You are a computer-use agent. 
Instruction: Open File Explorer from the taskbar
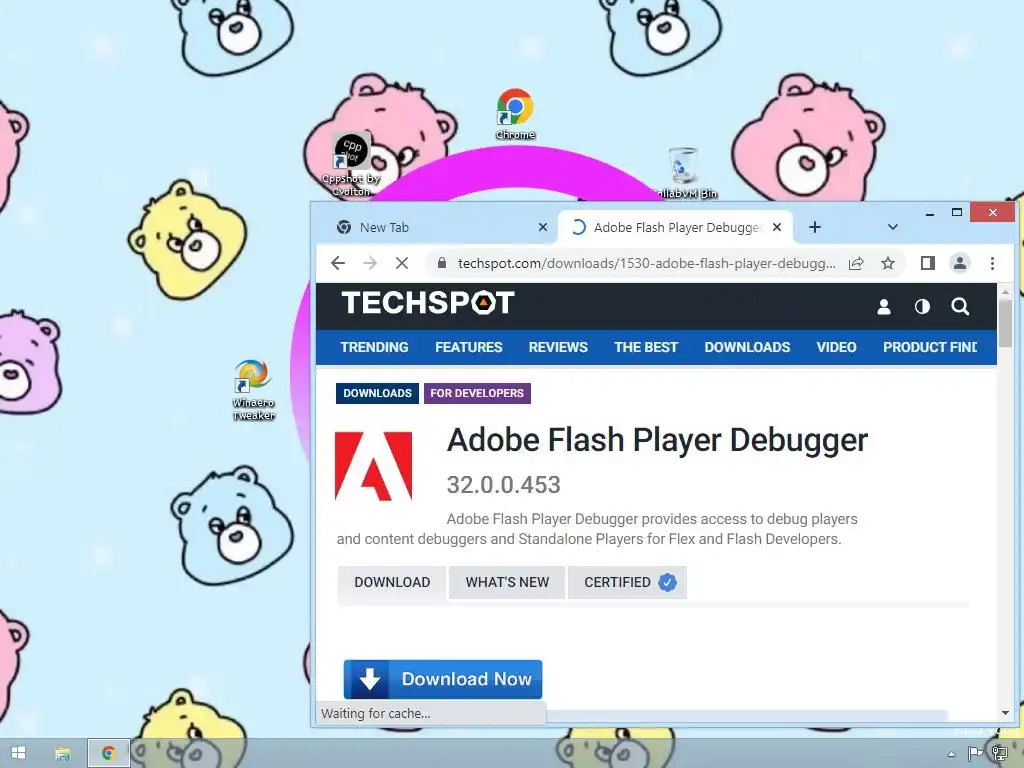(63, 753)
